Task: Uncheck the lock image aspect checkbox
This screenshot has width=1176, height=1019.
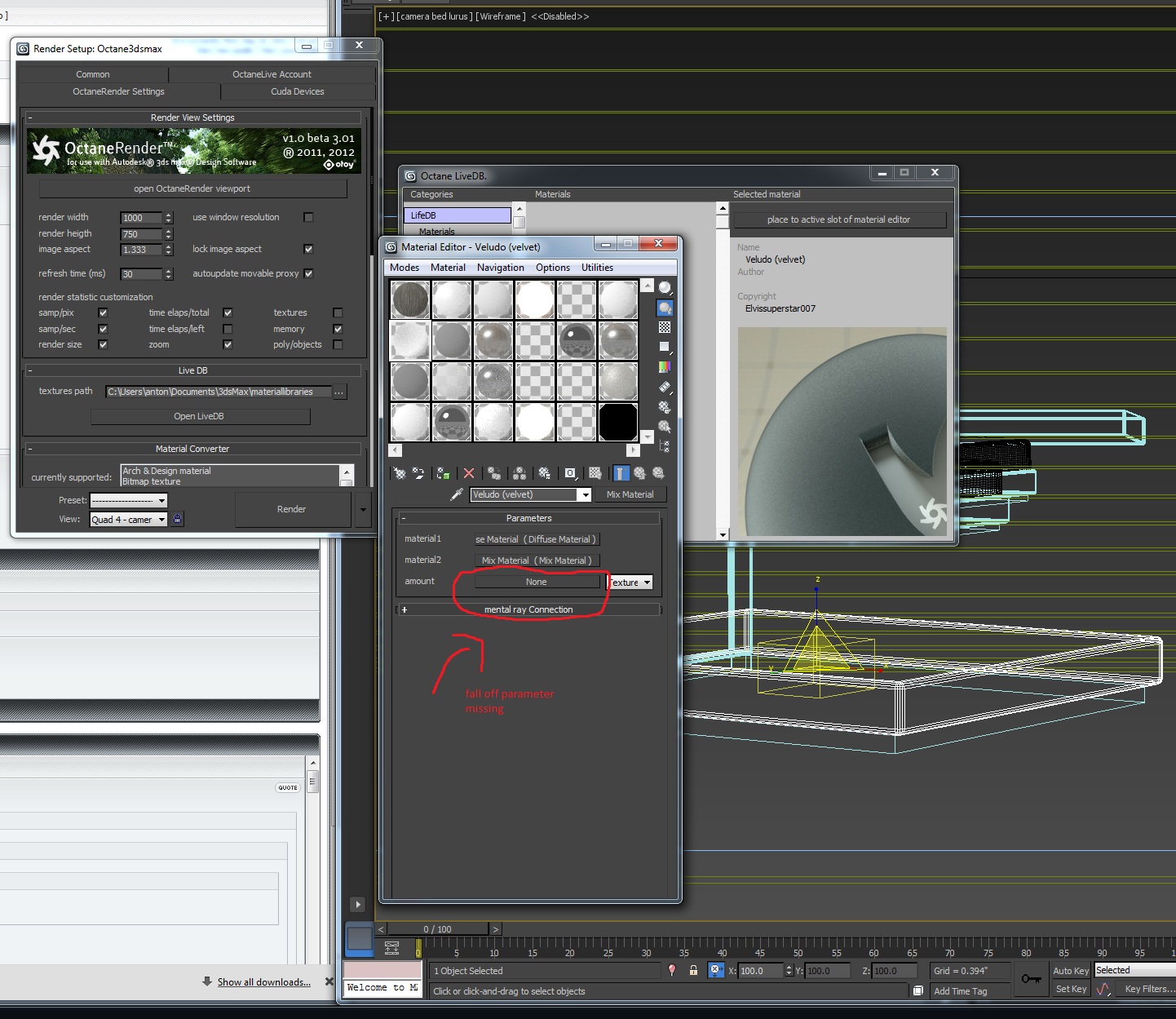Action: [308, 249]
